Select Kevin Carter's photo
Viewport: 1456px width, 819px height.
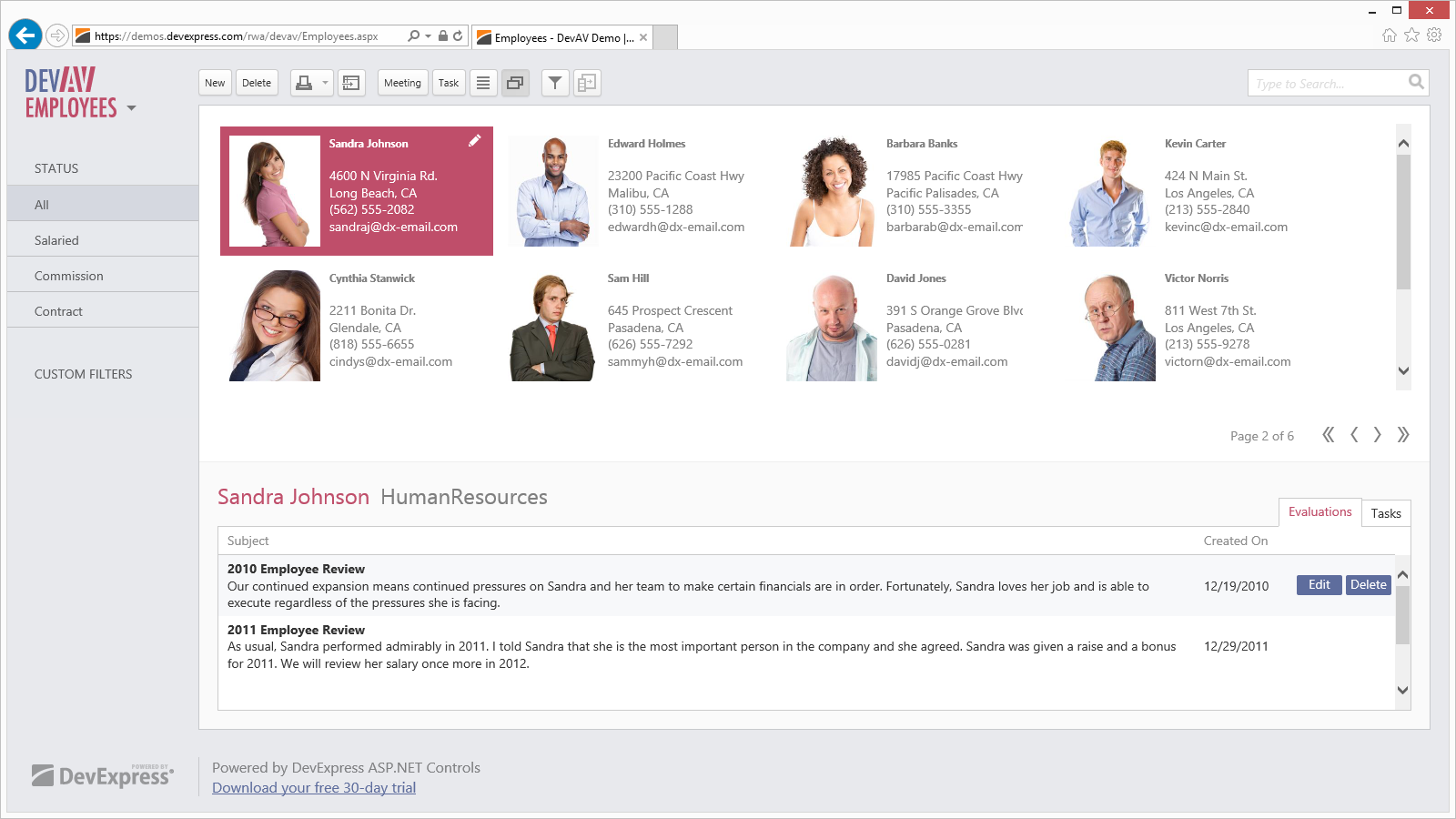coord(1110,191)
